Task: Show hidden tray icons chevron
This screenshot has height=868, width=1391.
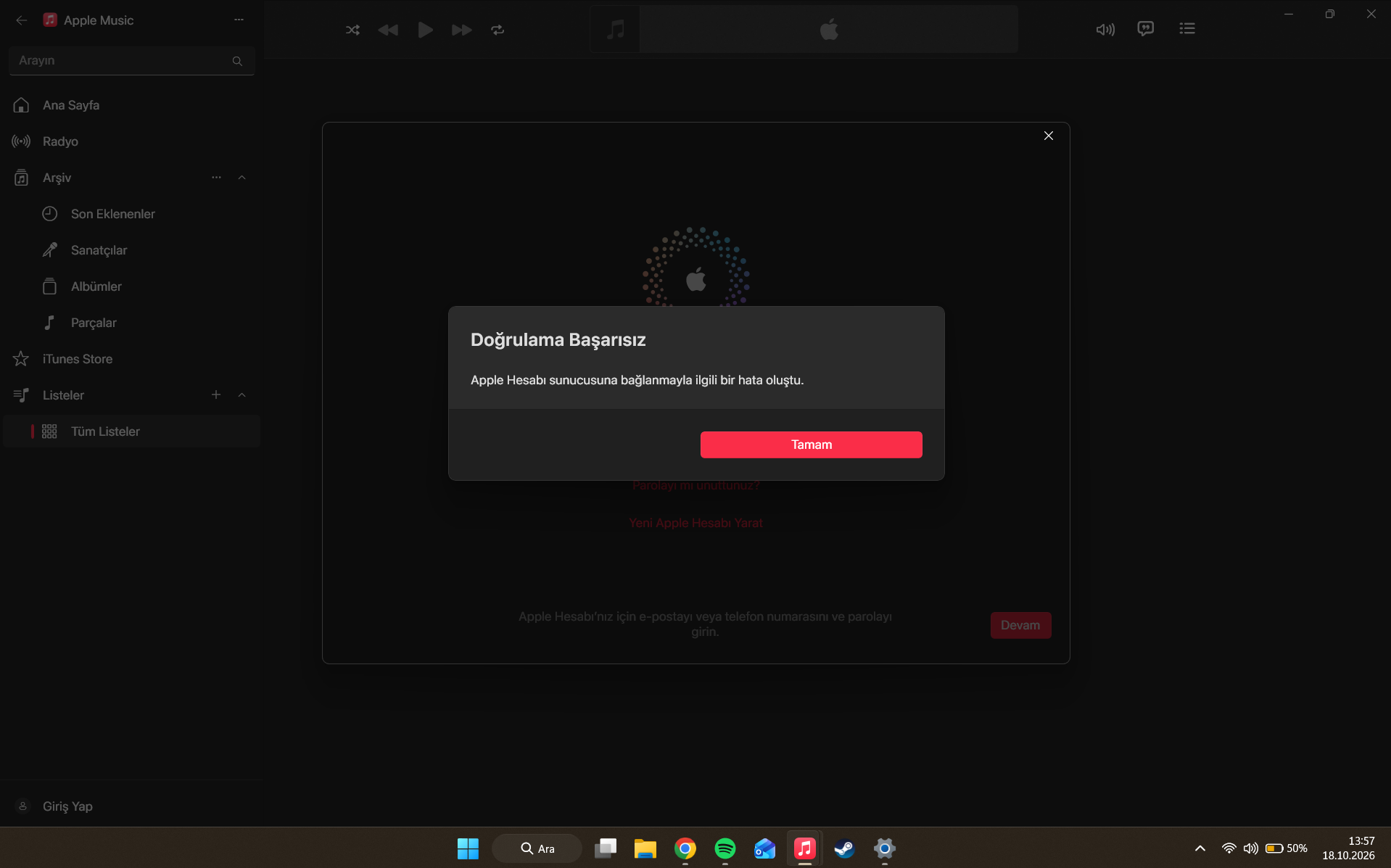Action: [x=1200, y=848]
